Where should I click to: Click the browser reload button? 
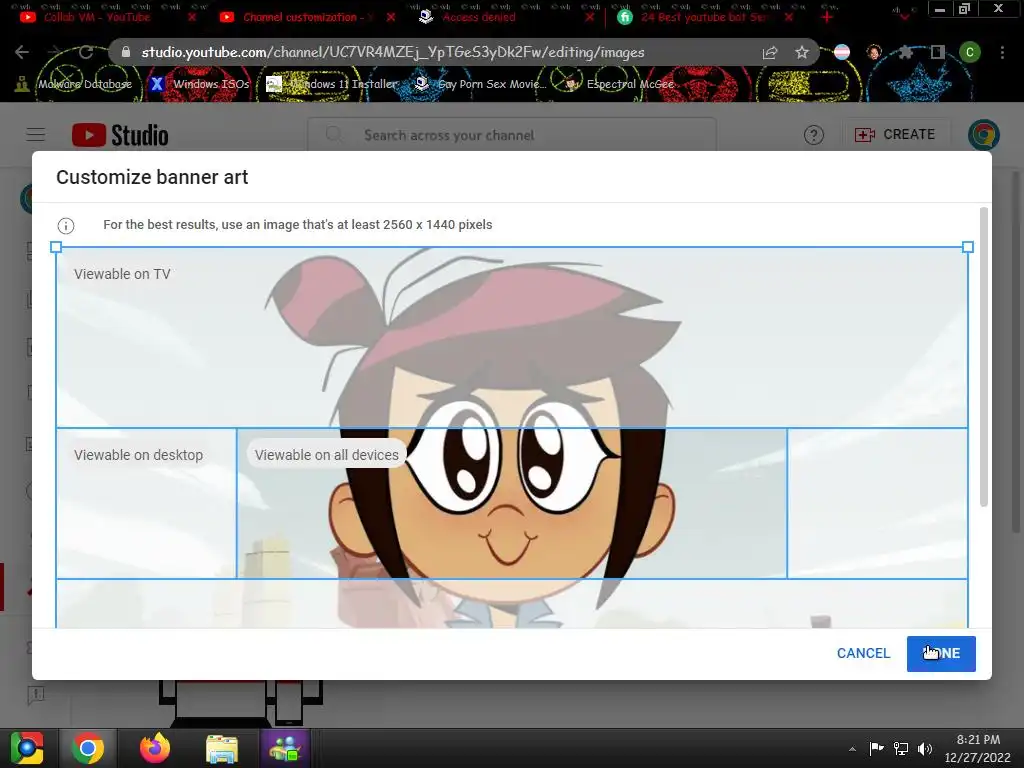click(x=86, y=52)
